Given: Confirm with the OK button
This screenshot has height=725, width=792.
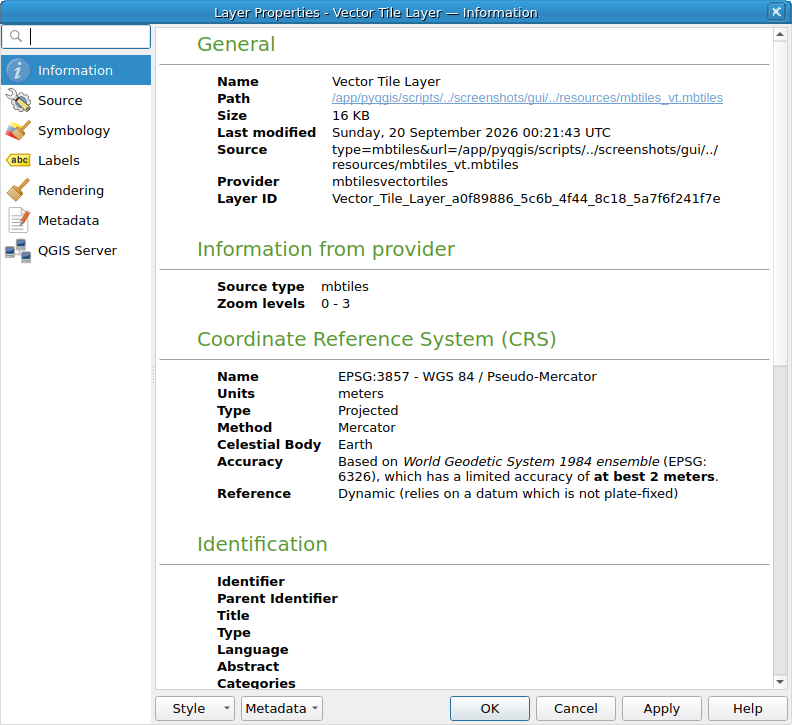Looking at the screenshot, I should [x=489, y=708].
